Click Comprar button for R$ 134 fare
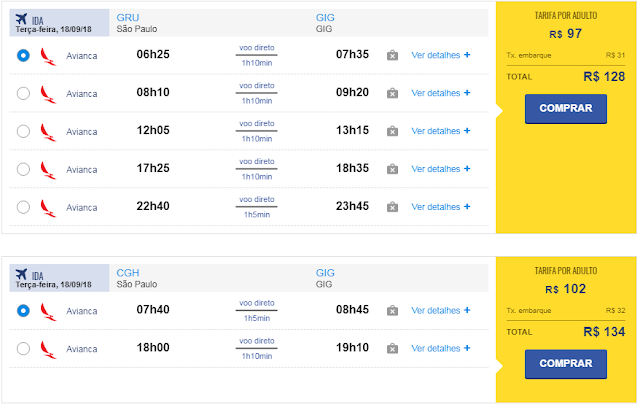This screenshot has height=407, width=640. pyautogui.click(x=565, y=363)
